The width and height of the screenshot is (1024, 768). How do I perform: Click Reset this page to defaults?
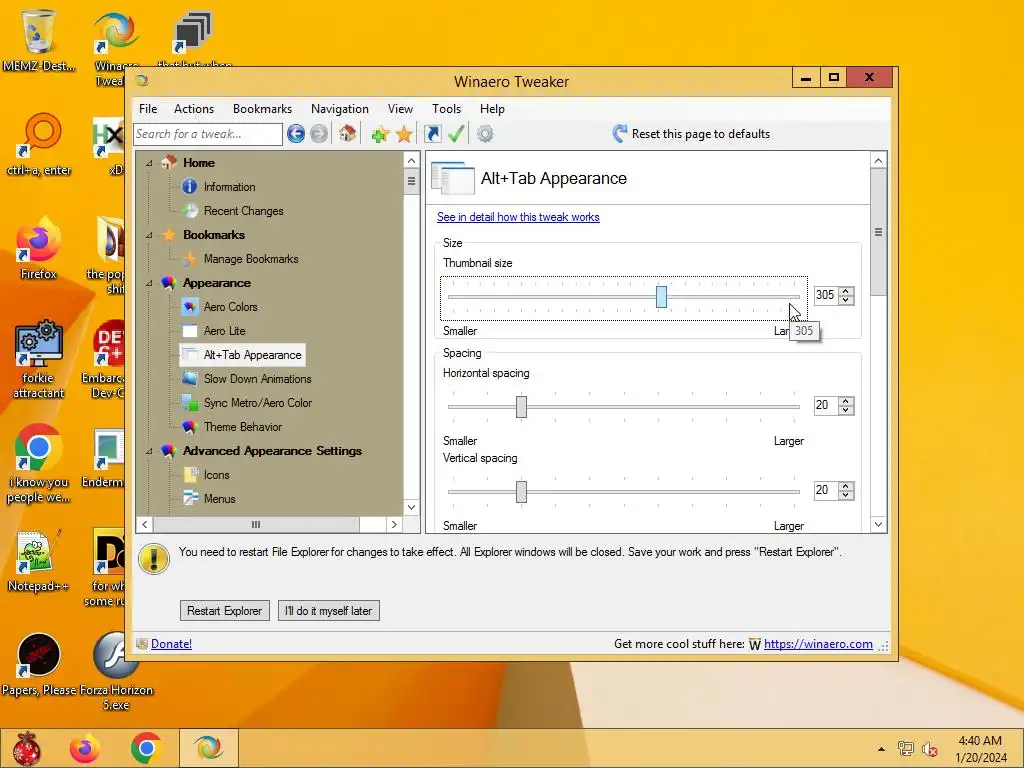click(692, 134)
